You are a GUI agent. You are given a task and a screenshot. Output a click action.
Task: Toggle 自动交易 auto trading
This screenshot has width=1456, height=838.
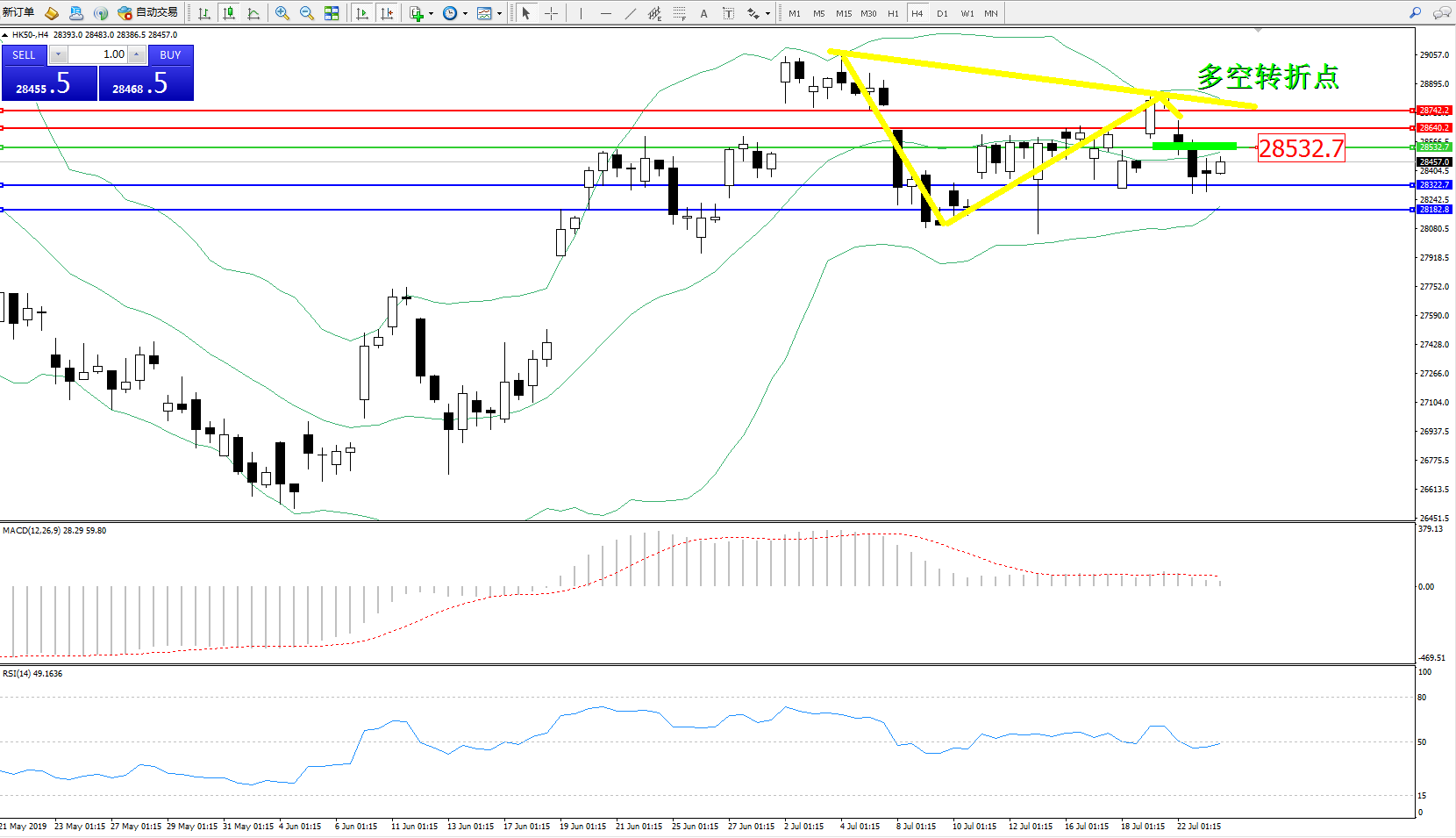point(148,12)
